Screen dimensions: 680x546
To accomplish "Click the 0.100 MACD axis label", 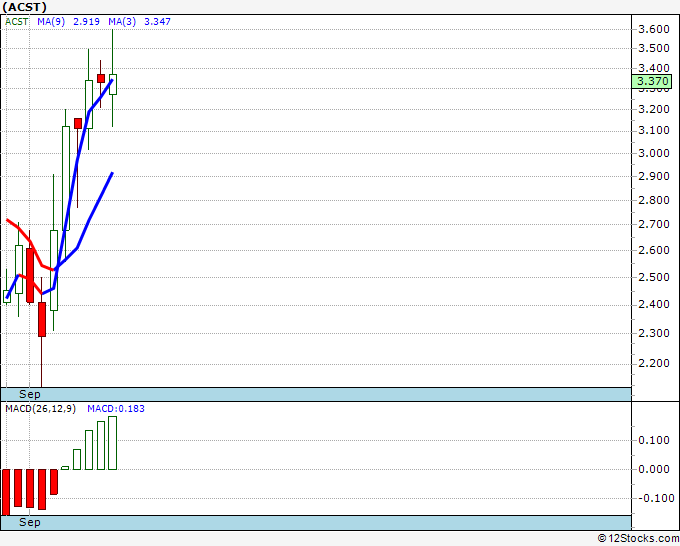I will coord(654,440).
